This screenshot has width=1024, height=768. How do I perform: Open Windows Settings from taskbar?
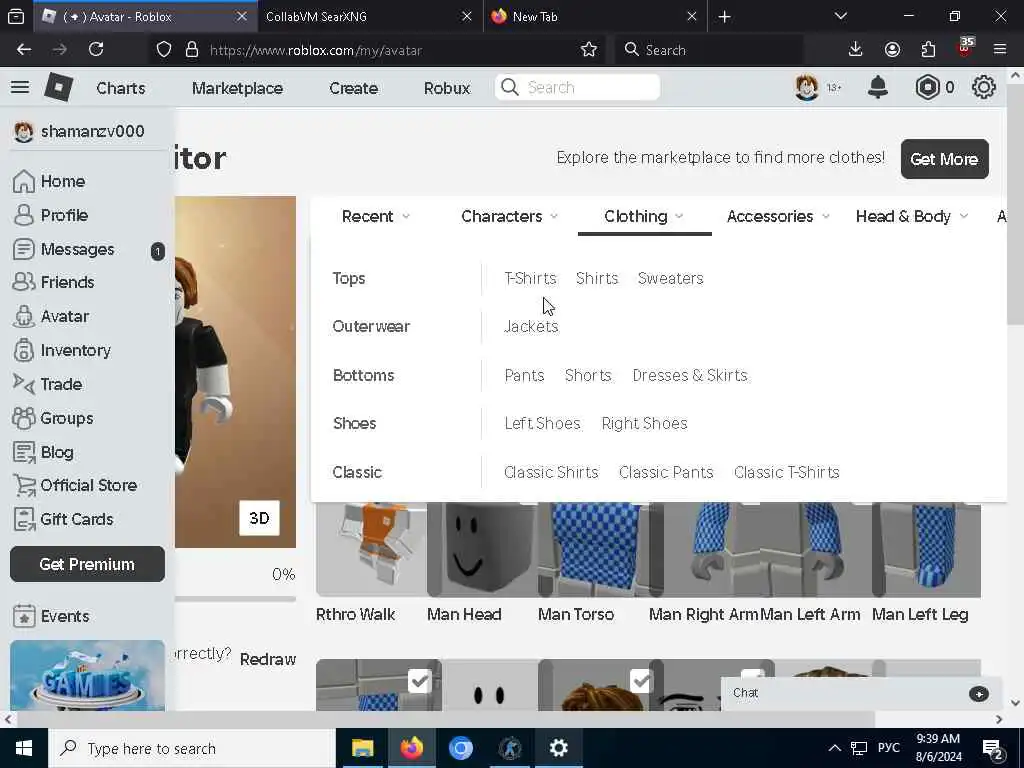tap(558, 748)
